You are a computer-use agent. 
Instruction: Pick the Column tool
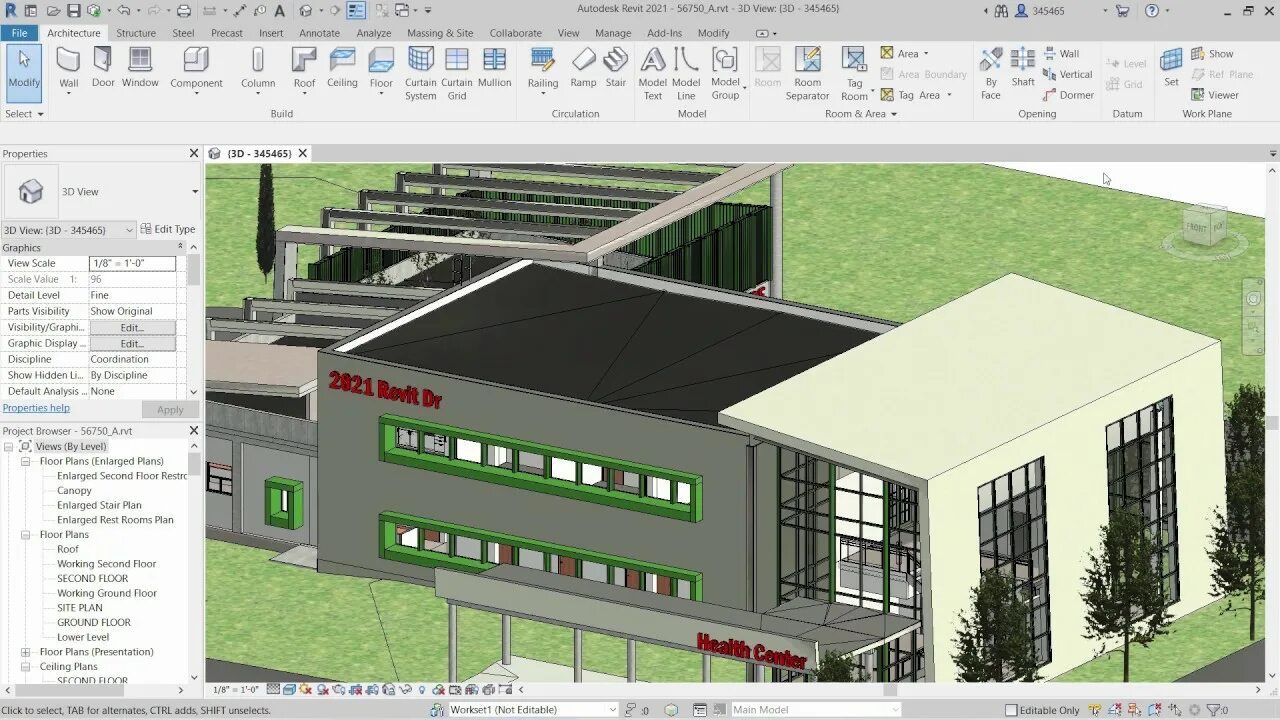[257, 71]
